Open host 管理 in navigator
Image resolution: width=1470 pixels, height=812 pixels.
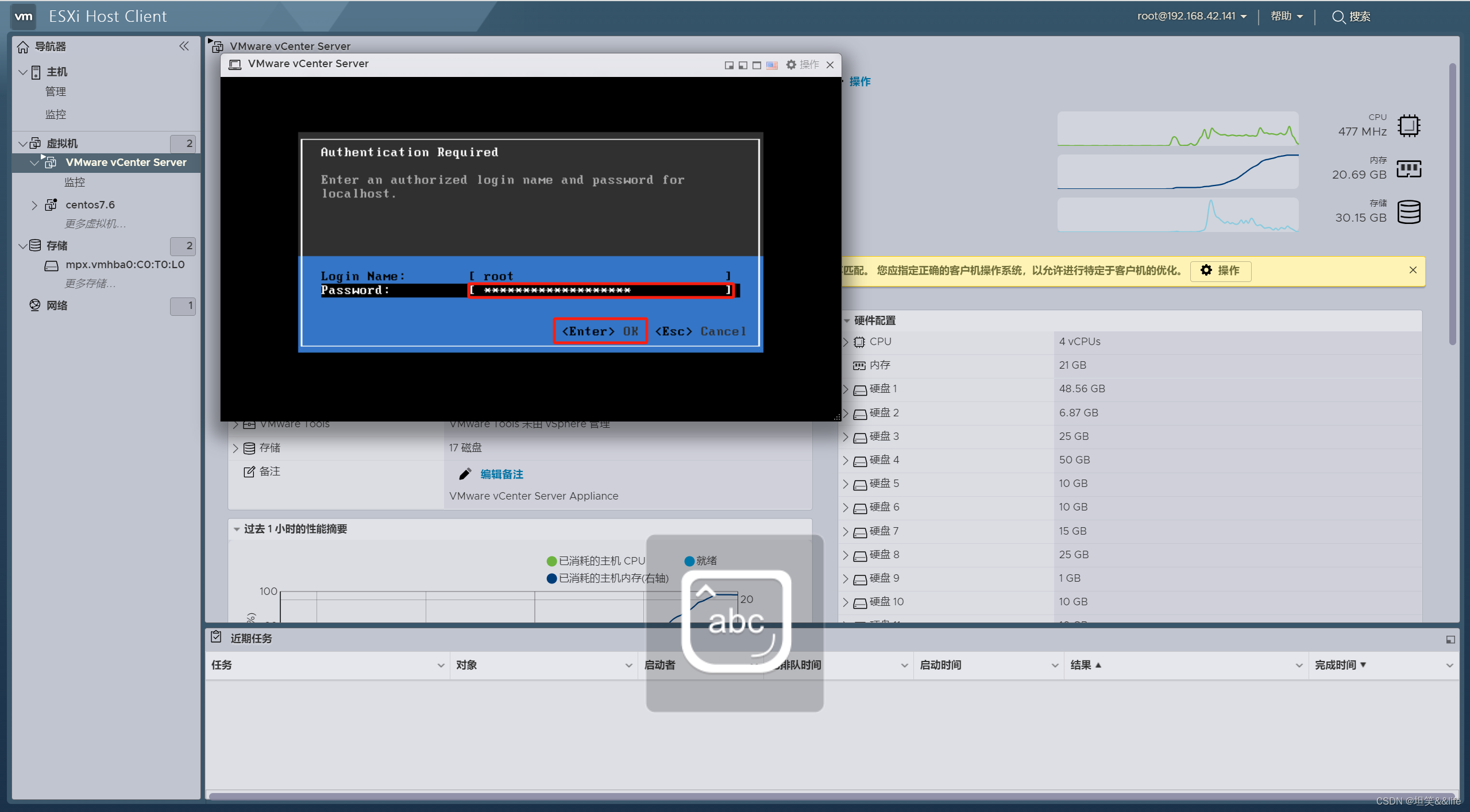[56, 92]
